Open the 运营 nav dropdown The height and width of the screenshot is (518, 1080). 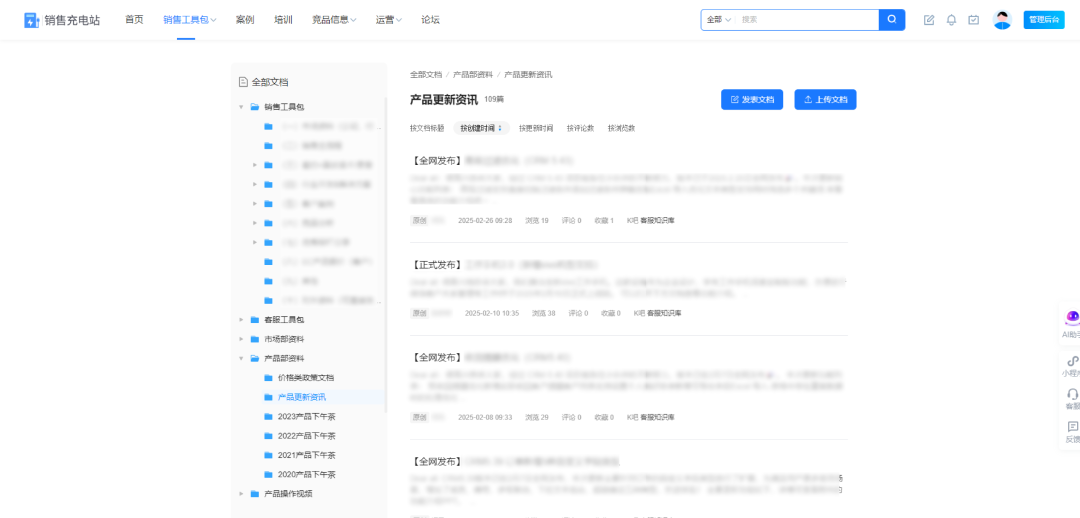(x=389, y=20)
